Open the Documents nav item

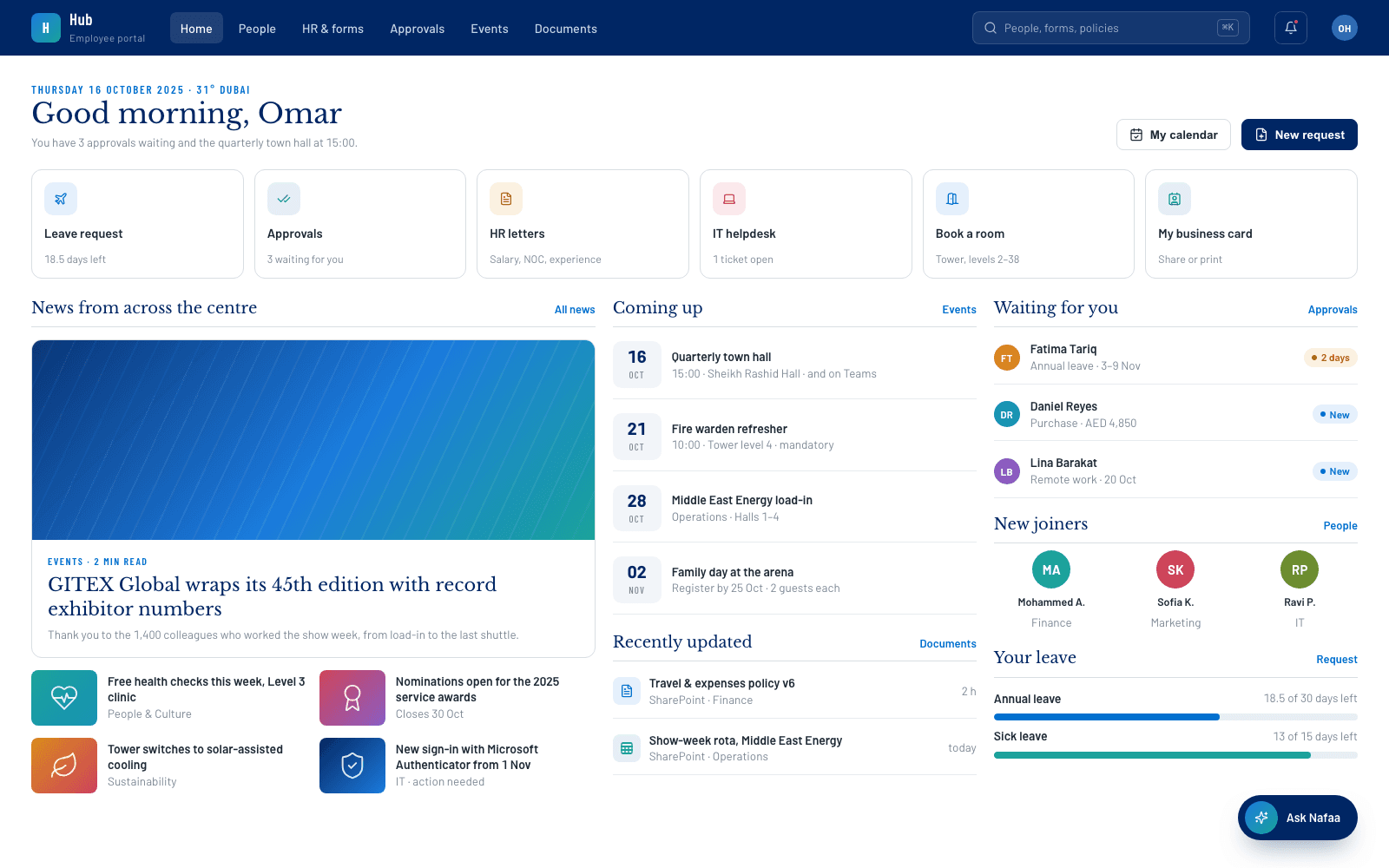pos(566,28)
